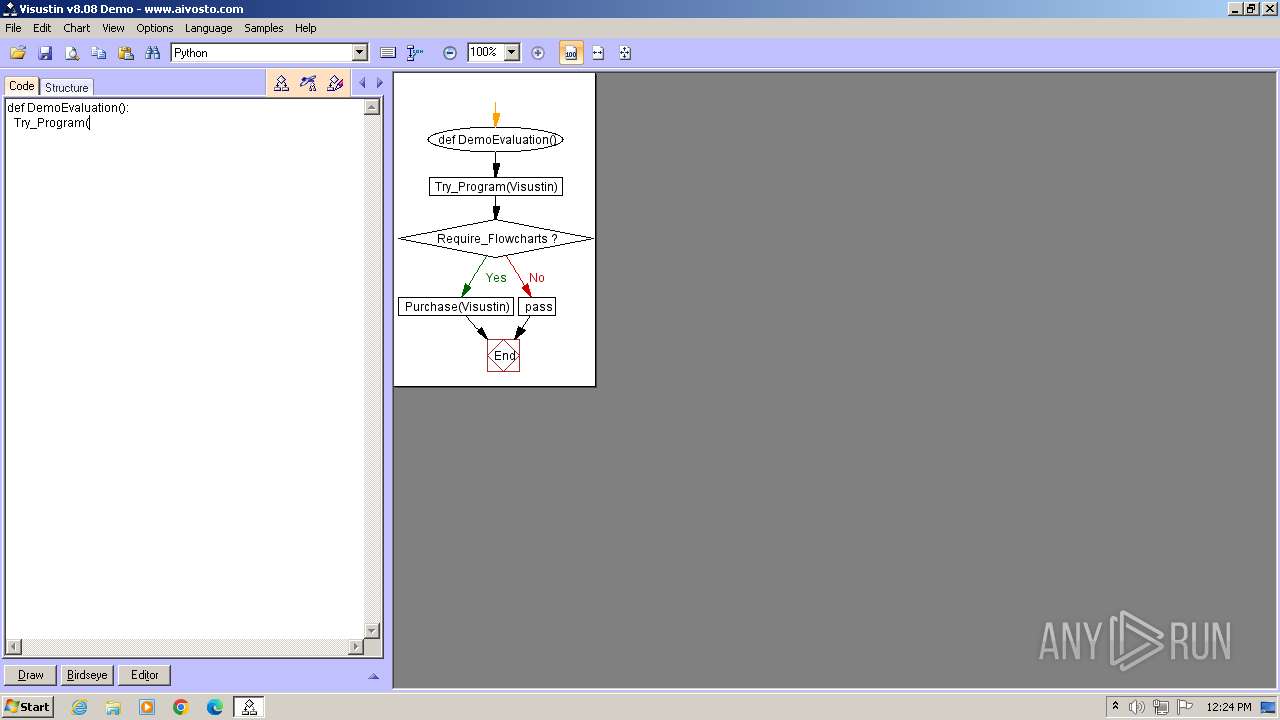Select the Try_Program(Visustin) flowchart box

(496, 187)
